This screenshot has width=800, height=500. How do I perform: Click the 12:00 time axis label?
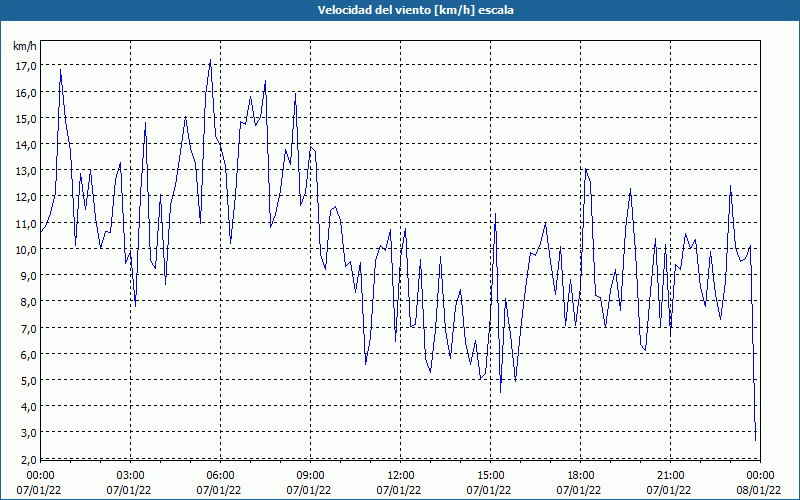[401, 476]
